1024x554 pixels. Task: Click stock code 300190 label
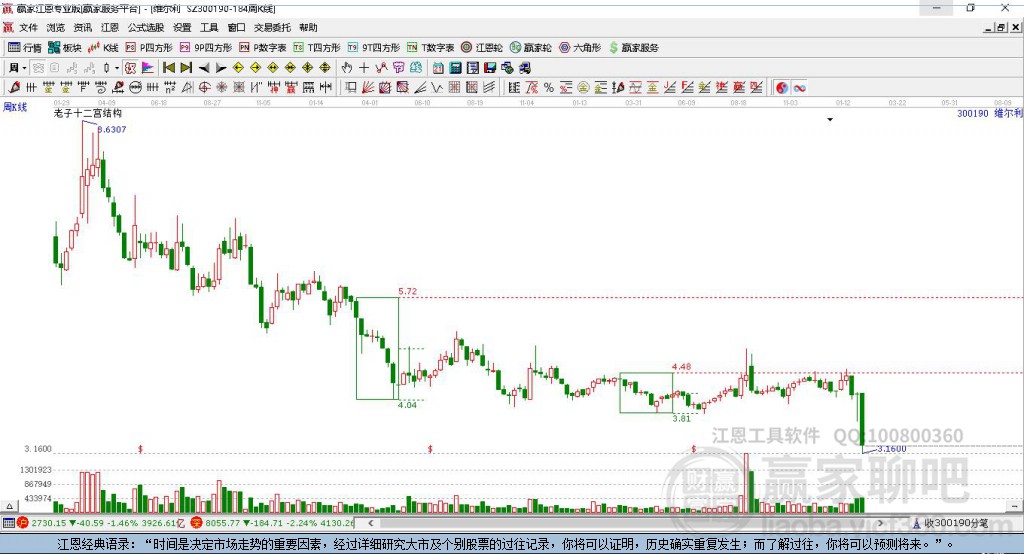972,113
